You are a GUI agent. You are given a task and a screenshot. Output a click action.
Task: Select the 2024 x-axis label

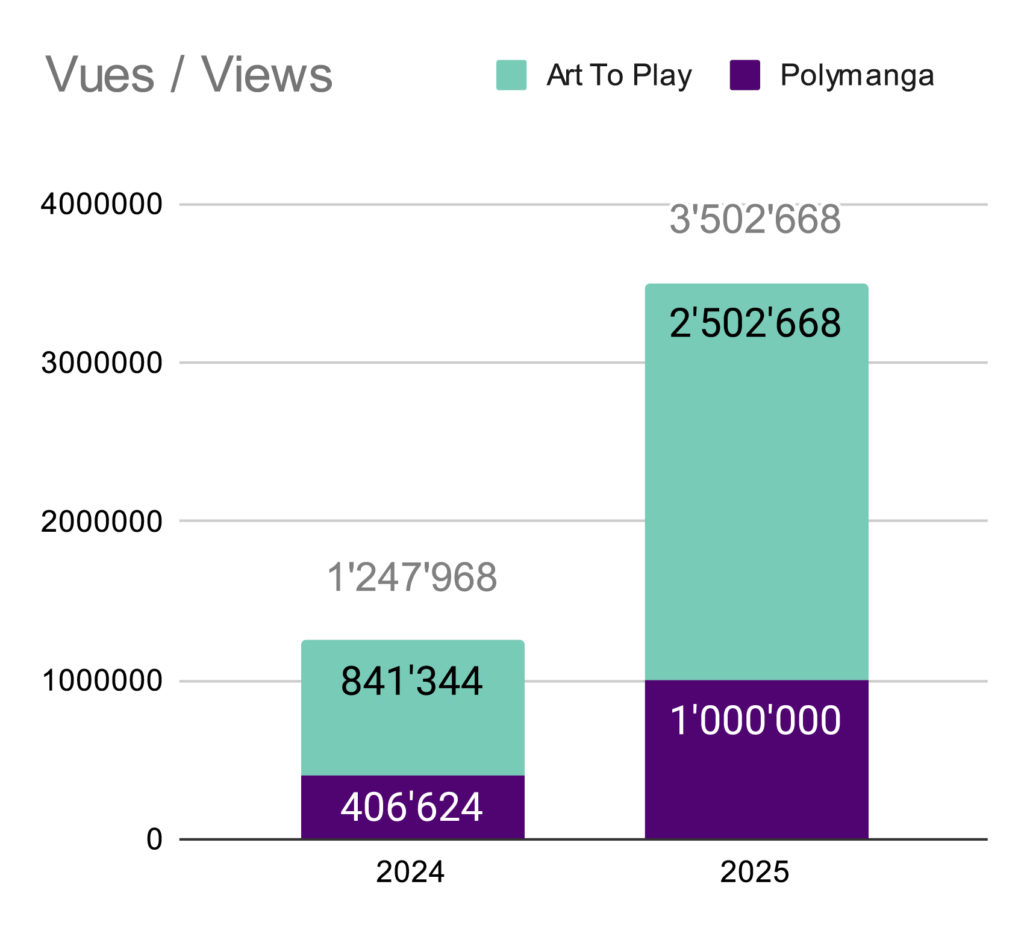coord(411,872)
